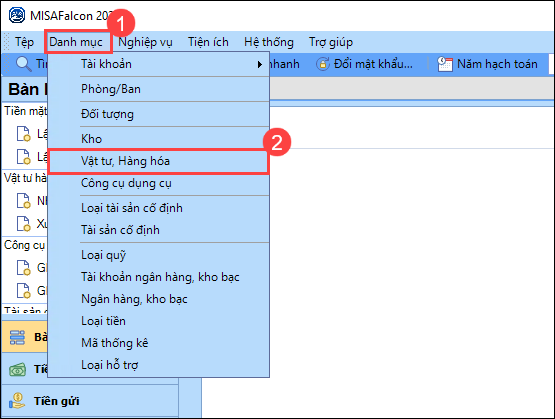Viewport: 555px width, 419px height.
Task: Click the magnifier search icon in toolbar
Action: point(24,64)
